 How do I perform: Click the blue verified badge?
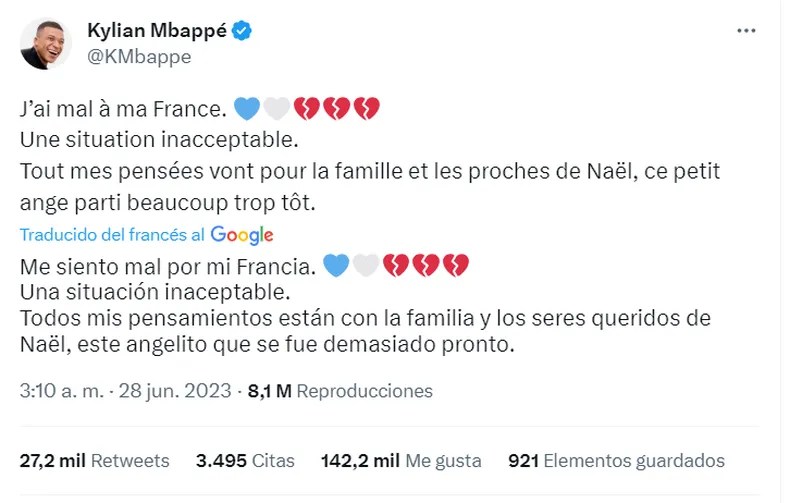click(242, 31)
